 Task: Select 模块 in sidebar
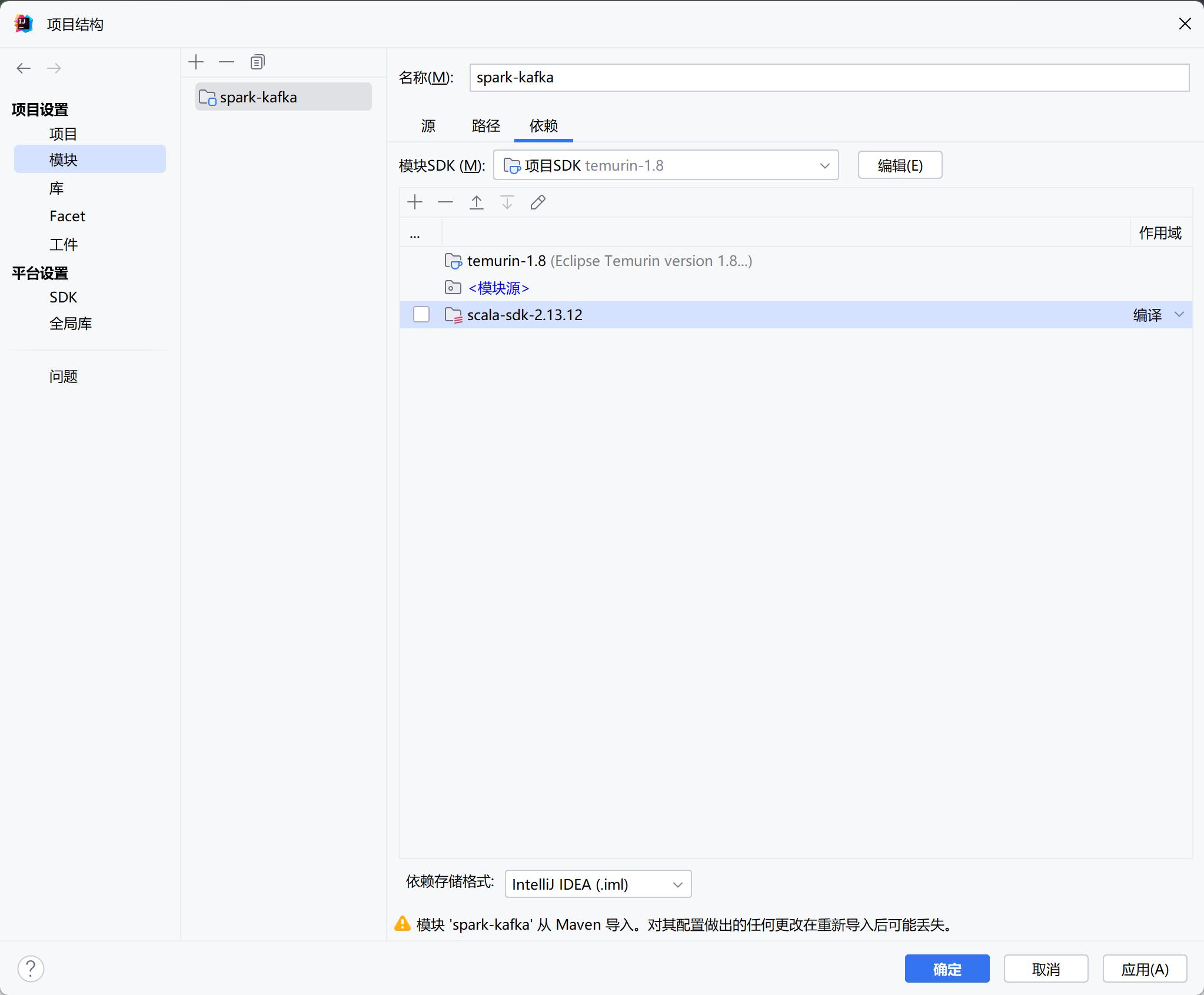[90, 159]
